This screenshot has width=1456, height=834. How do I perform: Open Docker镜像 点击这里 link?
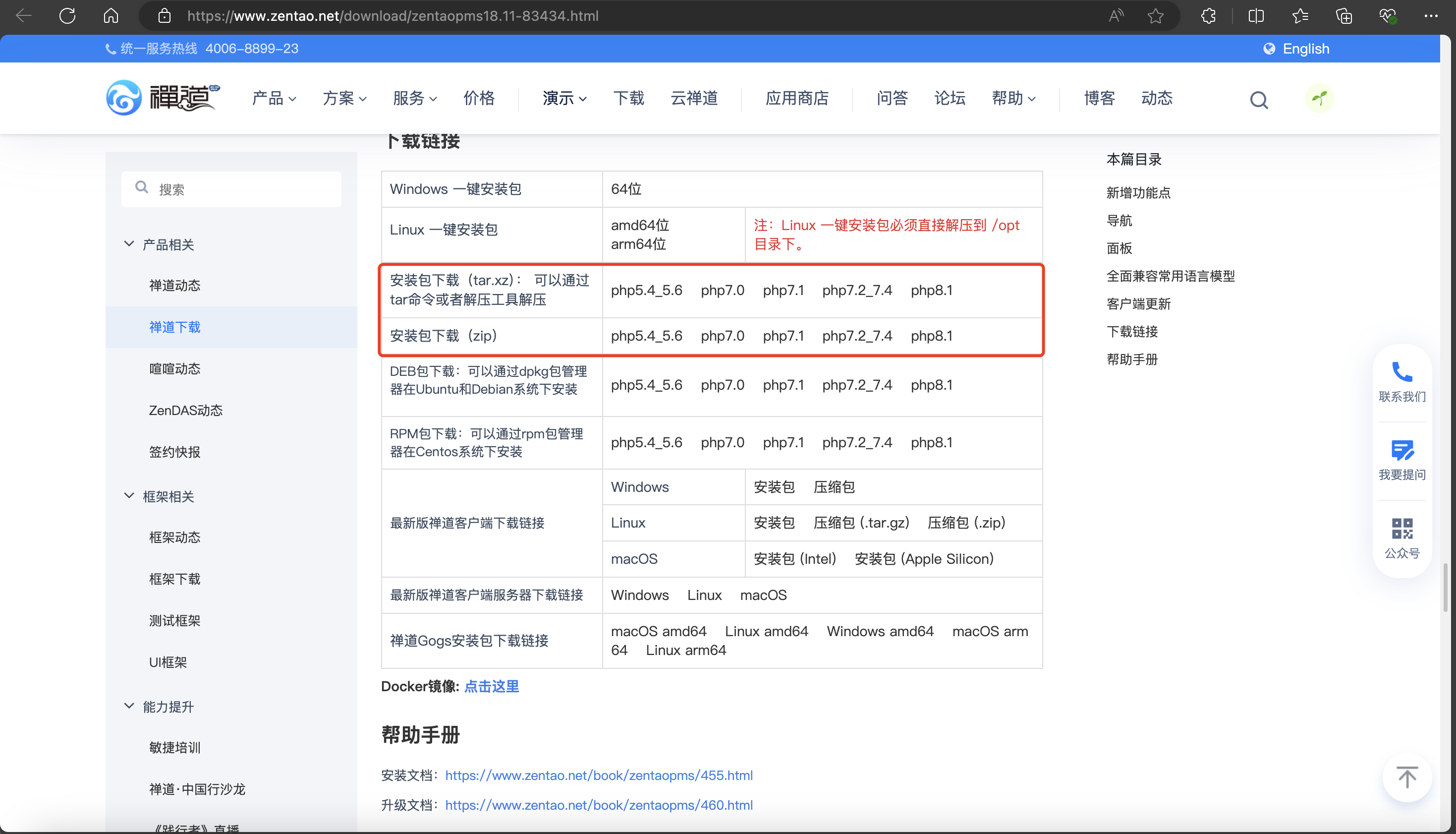click(x=491, y=686)
